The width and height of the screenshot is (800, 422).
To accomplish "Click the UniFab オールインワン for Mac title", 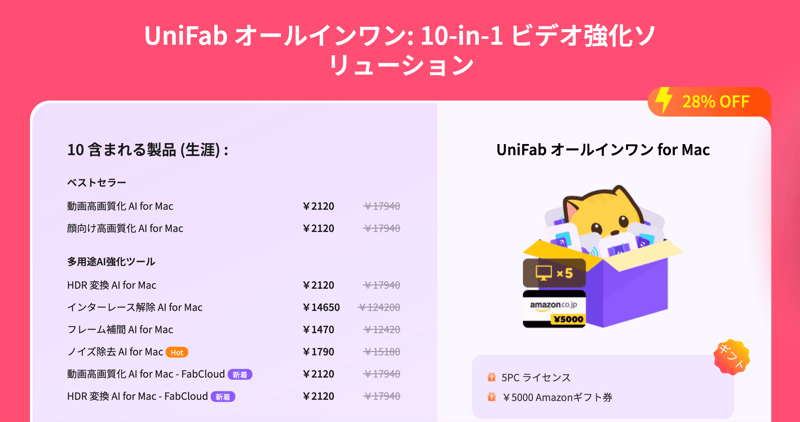I will pos(603,150).
